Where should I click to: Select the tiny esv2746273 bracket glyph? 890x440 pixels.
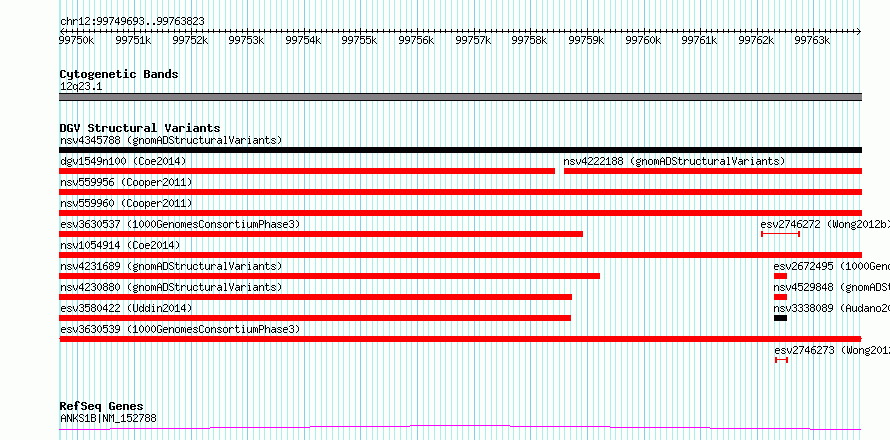point(782,360)
